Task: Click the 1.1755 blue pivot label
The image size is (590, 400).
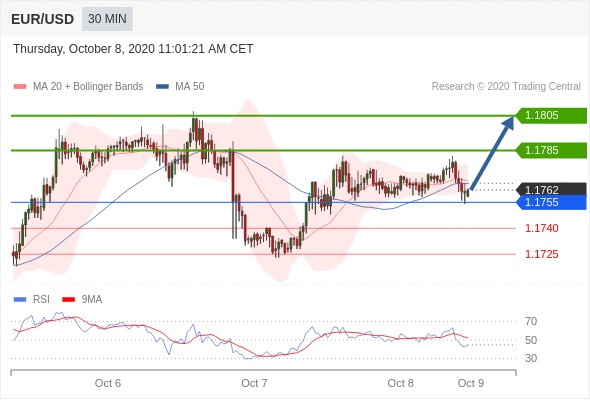Action: coord(551,202)
